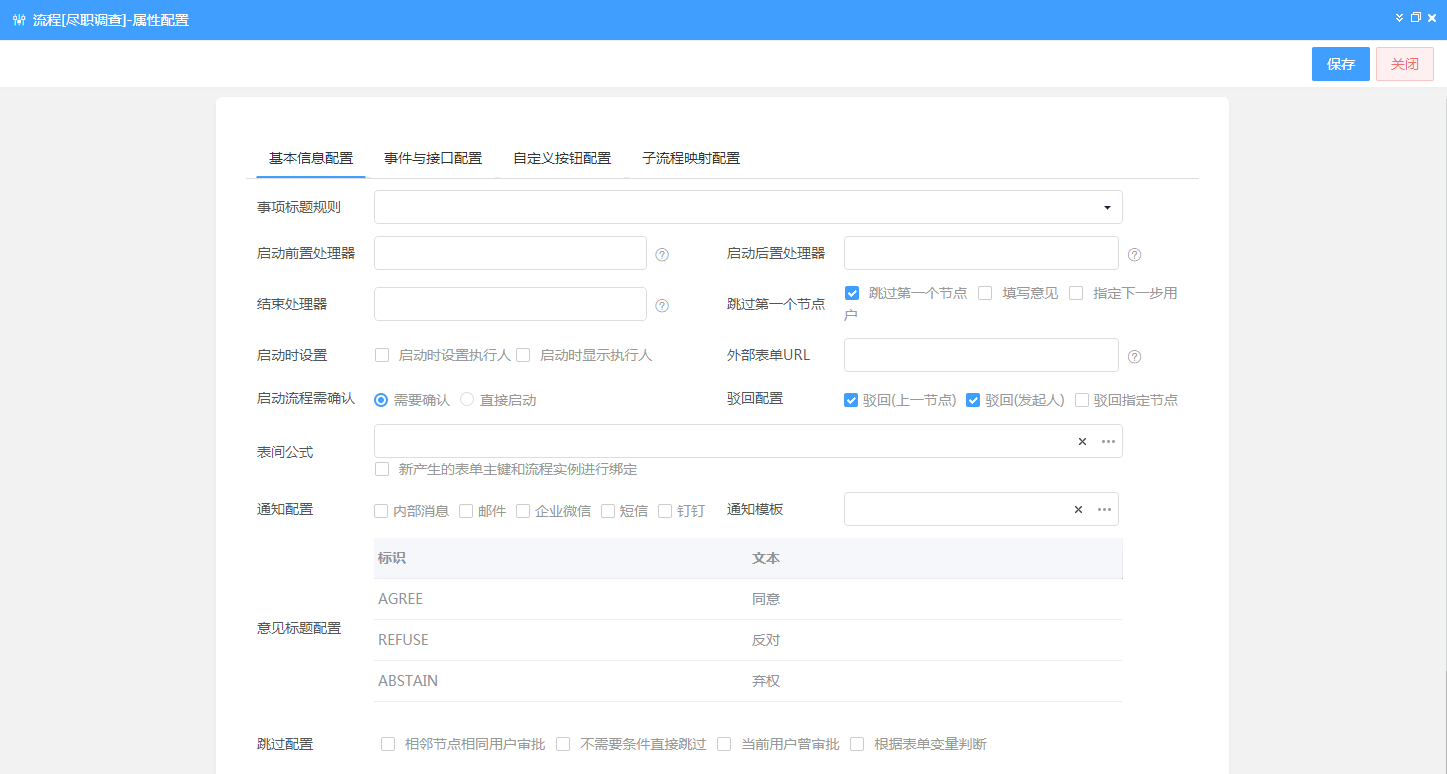Click the restore window icon
1447x774 pixels.
(x=1415, y=17)
